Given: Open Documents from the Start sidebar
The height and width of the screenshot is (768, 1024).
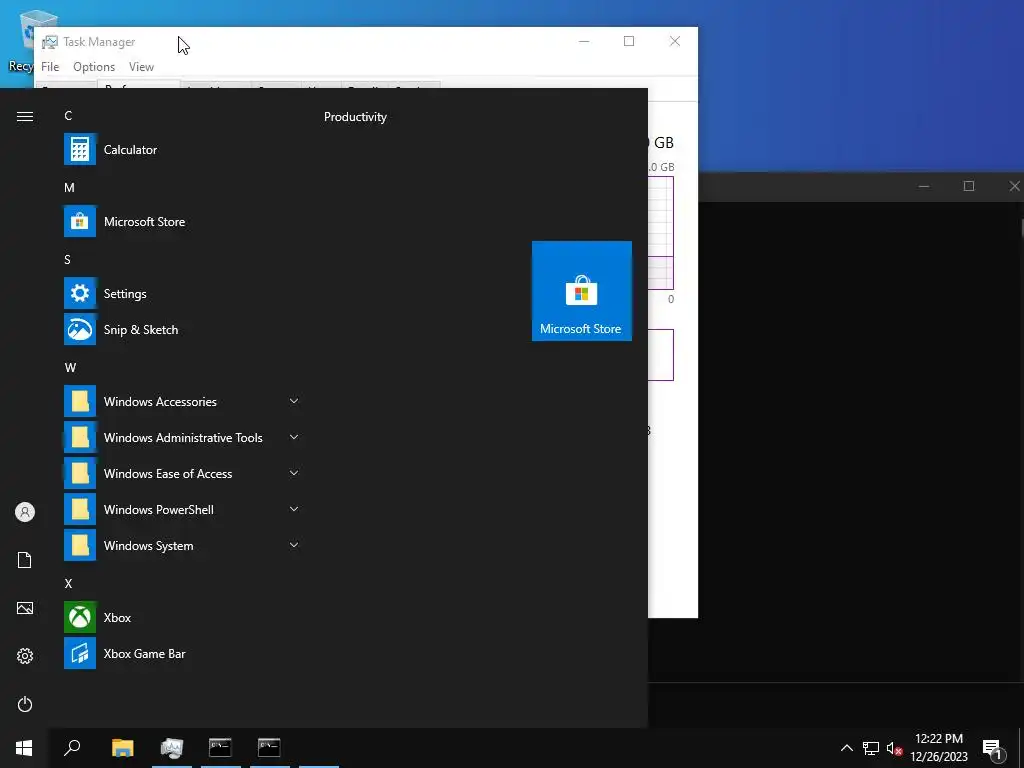Looking at the screenshot, I should (x=25, y=560).
